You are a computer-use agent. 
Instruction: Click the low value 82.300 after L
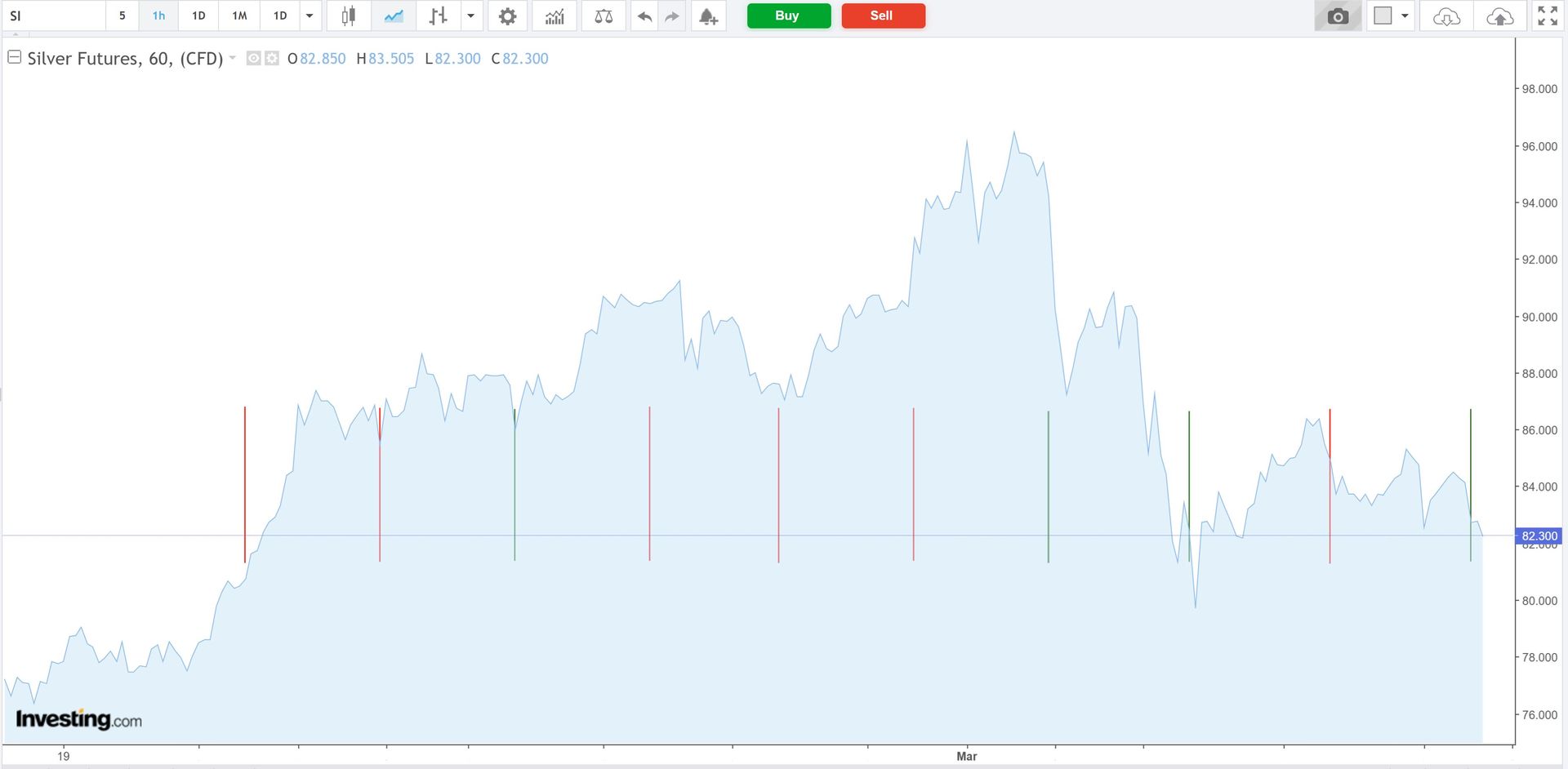[457, 59]
